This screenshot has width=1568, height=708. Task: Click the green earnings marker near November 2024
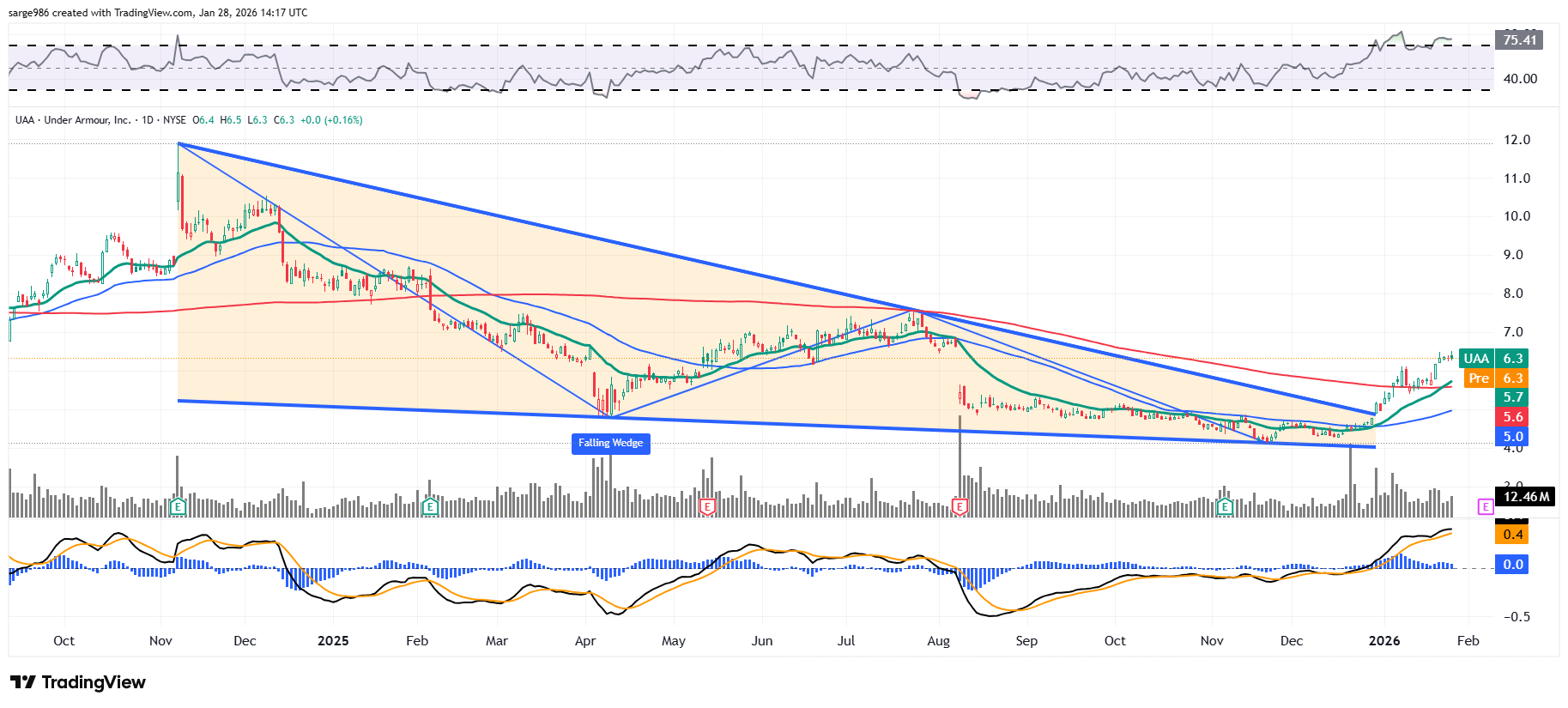click(x=178, y=507)
